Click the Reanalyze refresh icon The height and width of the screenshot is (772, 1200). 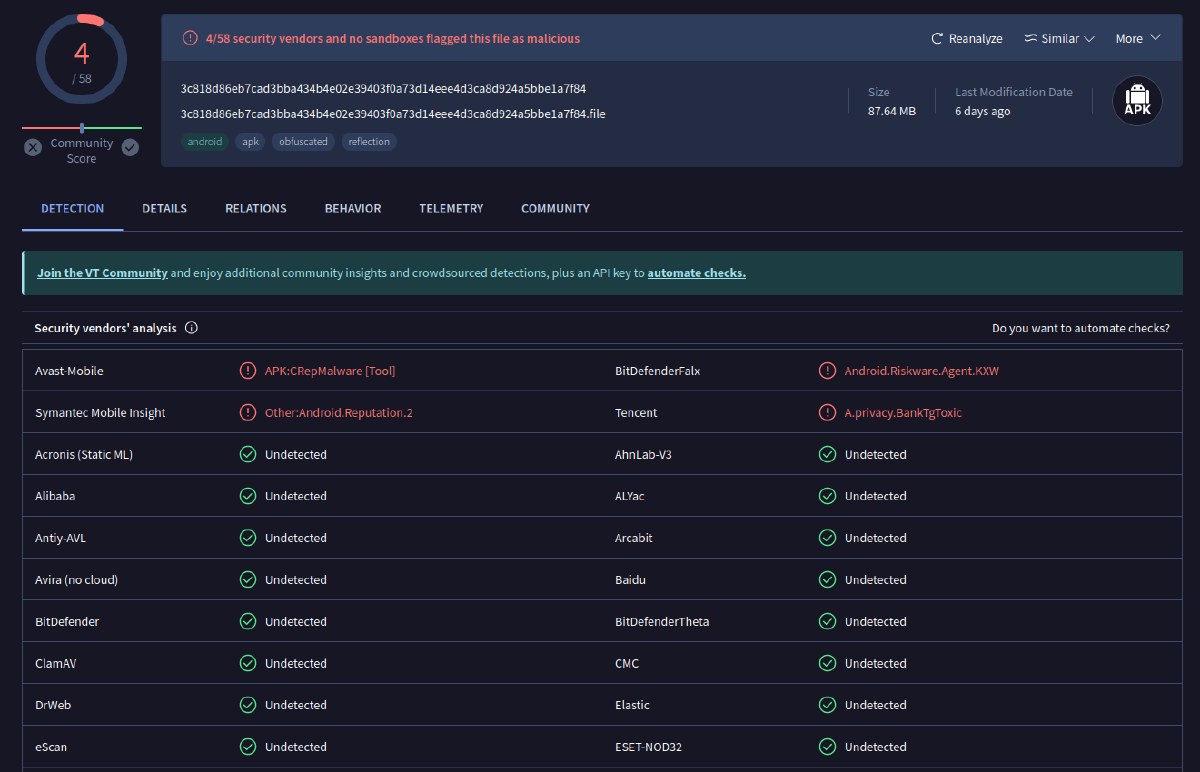[937, 39]
